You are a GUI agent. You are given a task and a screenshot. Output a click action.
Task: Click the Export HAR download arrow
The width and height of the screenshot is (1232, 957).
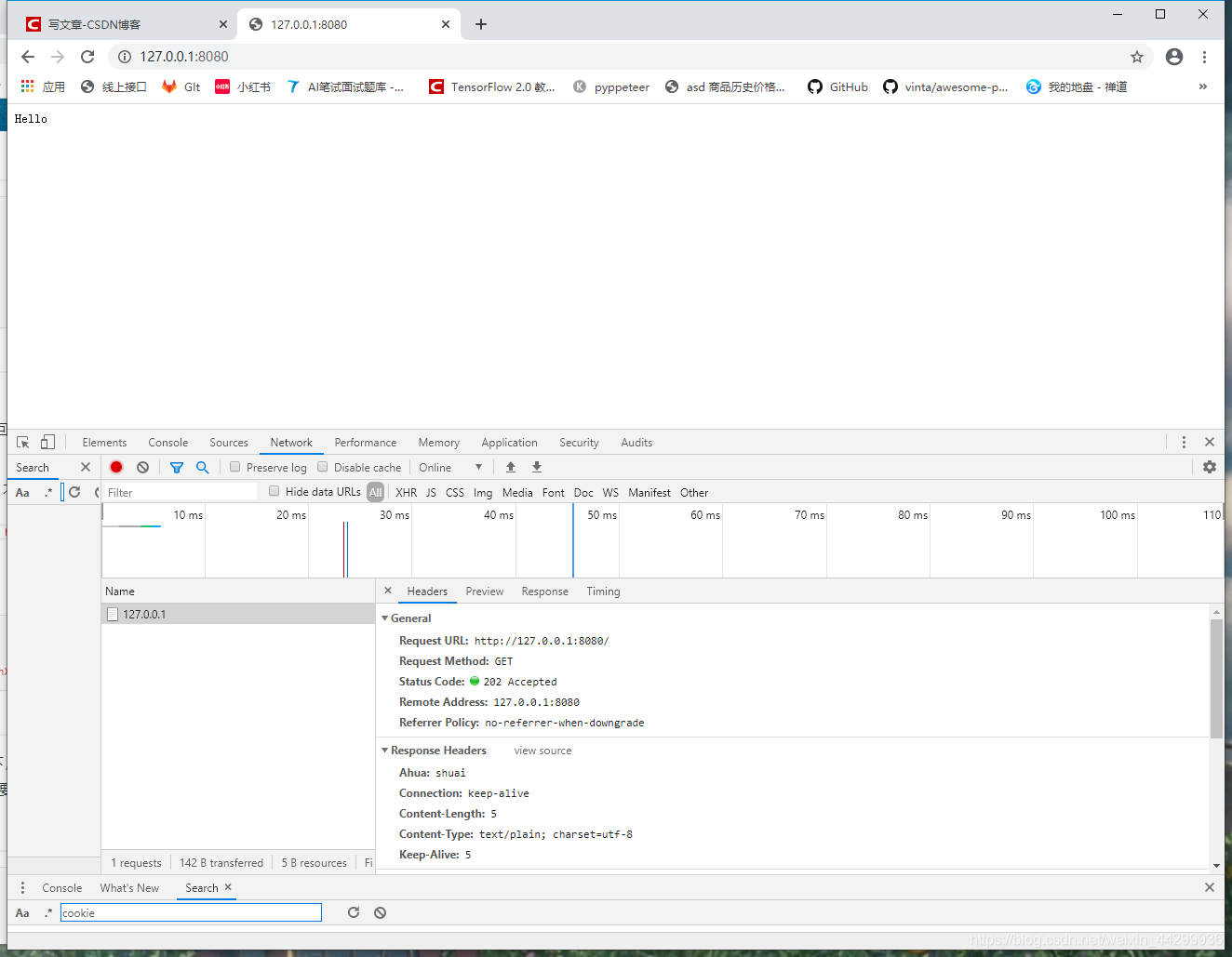point(537,467)
